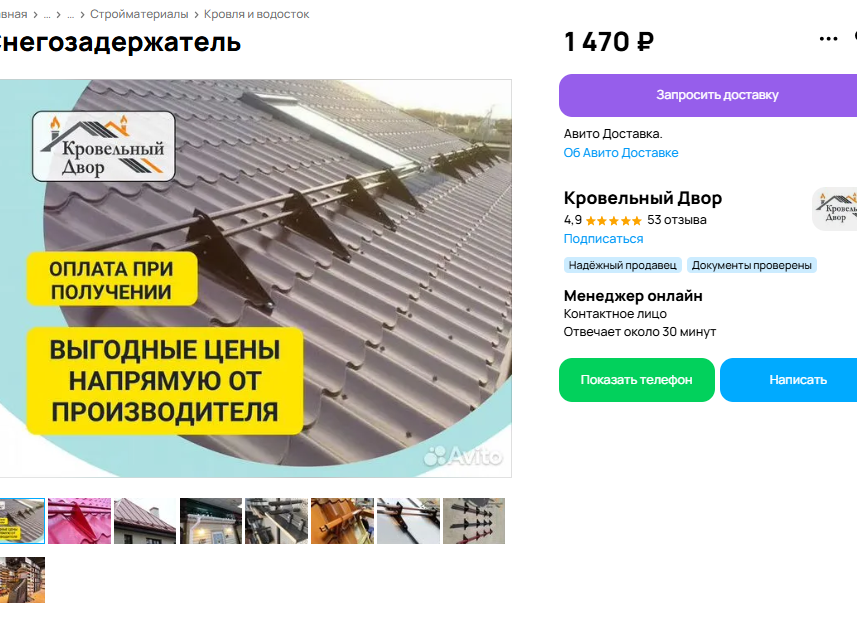Open the three-dots more options menu

828,39
